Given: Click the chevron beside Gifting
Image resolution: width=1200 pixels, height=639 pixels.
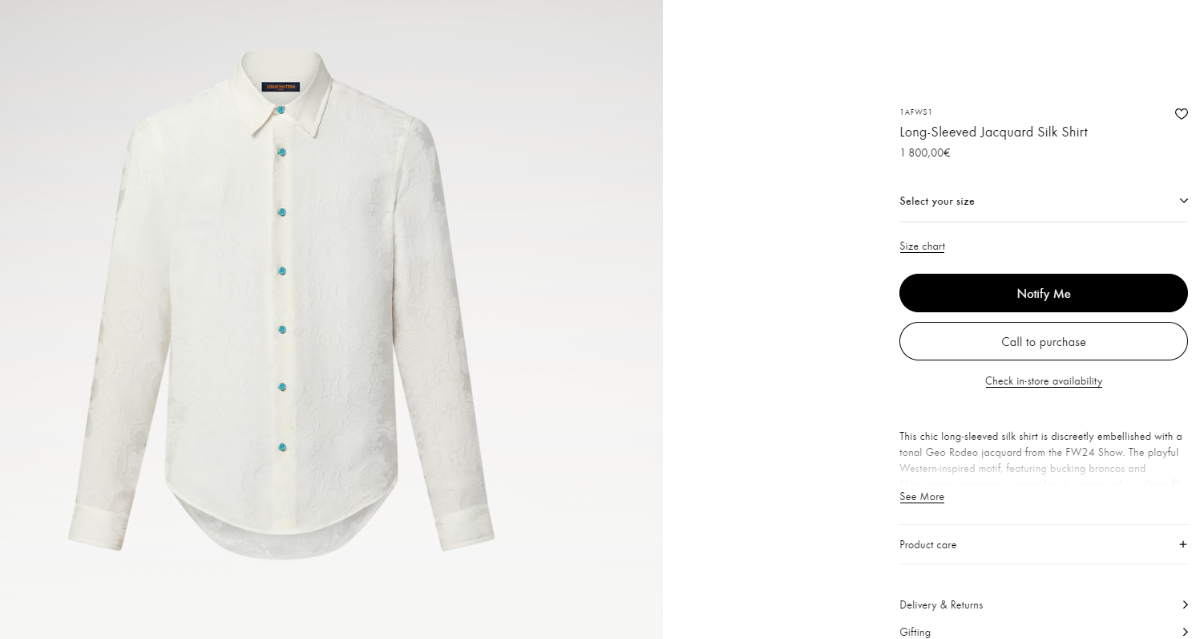Looking at the screenshot, I should (x=1185, y=632).
